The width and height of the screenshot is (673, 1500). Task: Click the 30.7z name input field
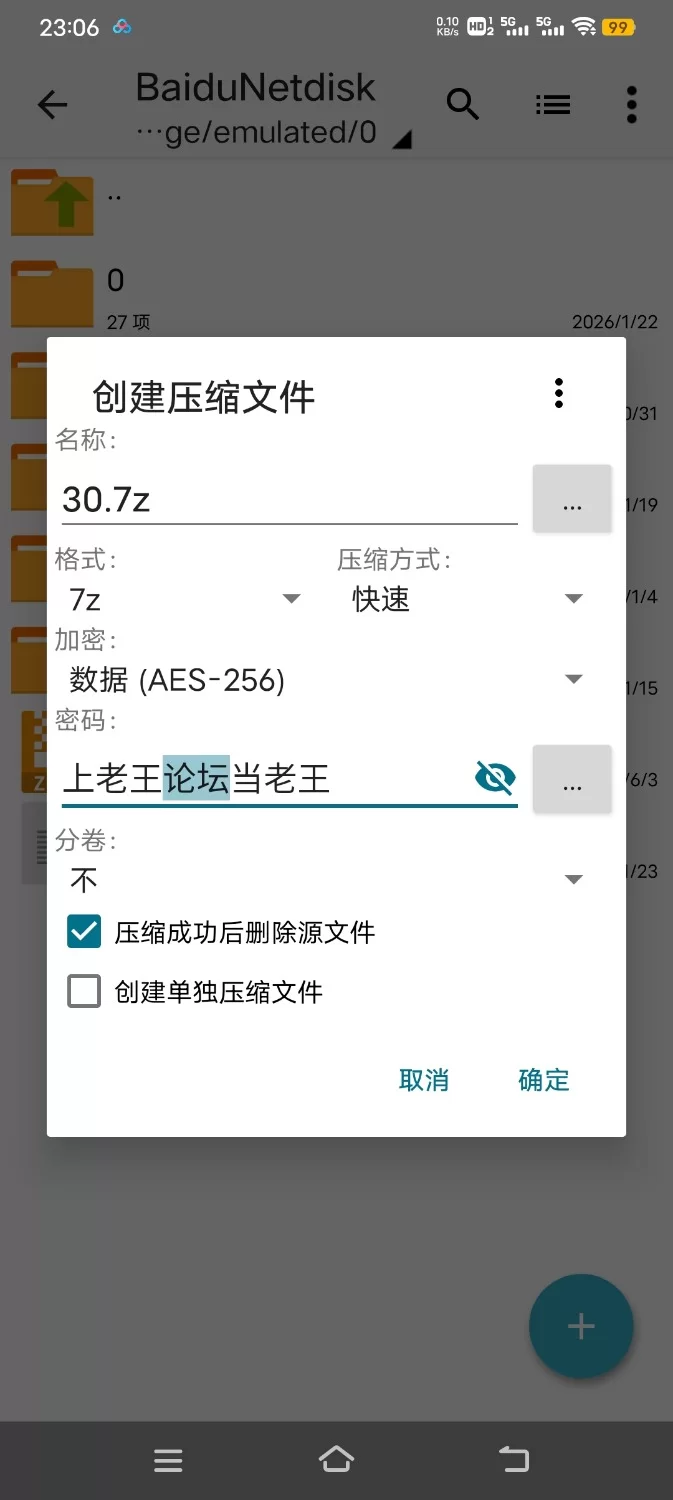[288, 498]
